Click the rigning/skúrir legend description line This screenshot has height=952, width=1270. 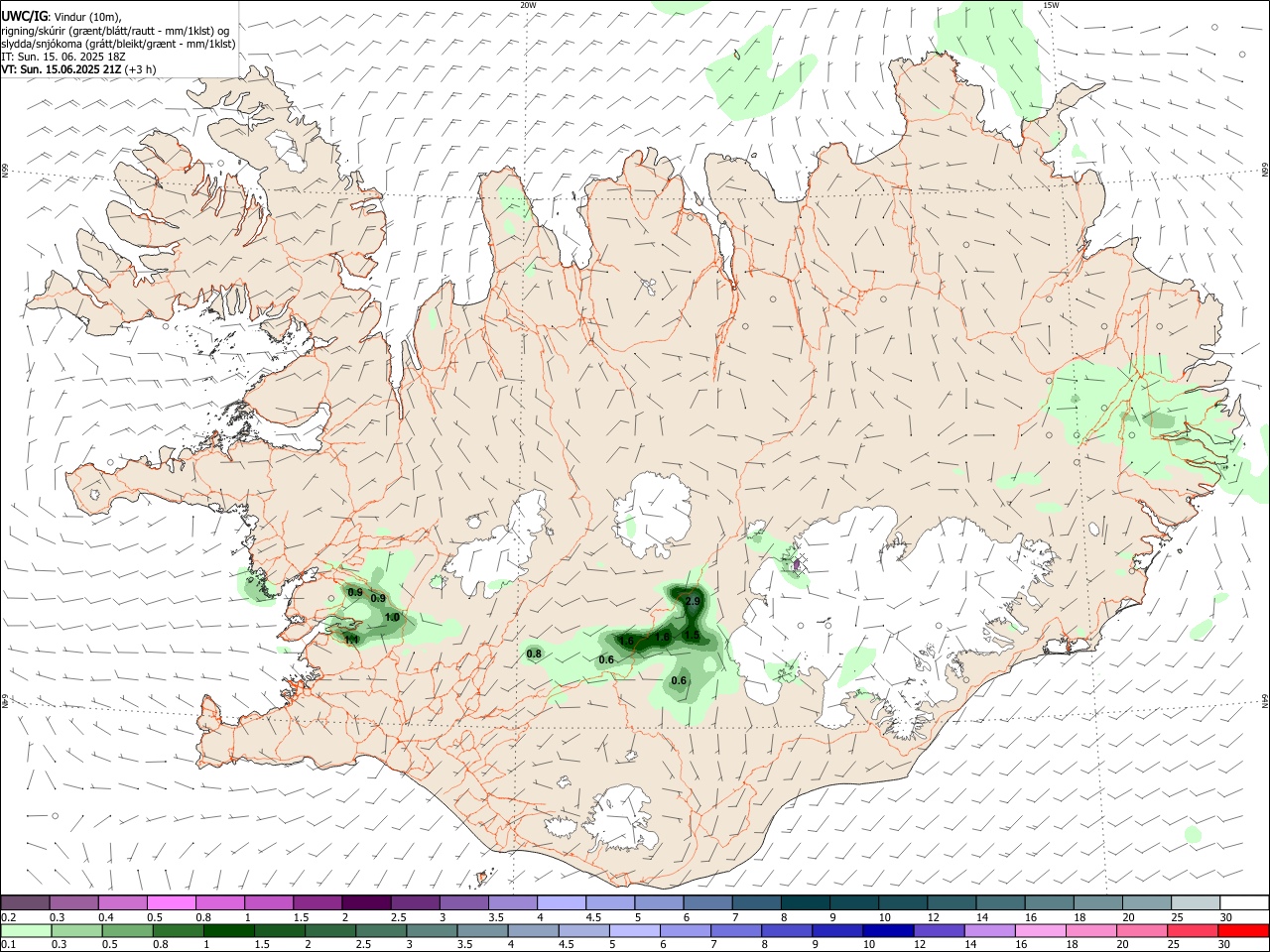click(115, 30)
